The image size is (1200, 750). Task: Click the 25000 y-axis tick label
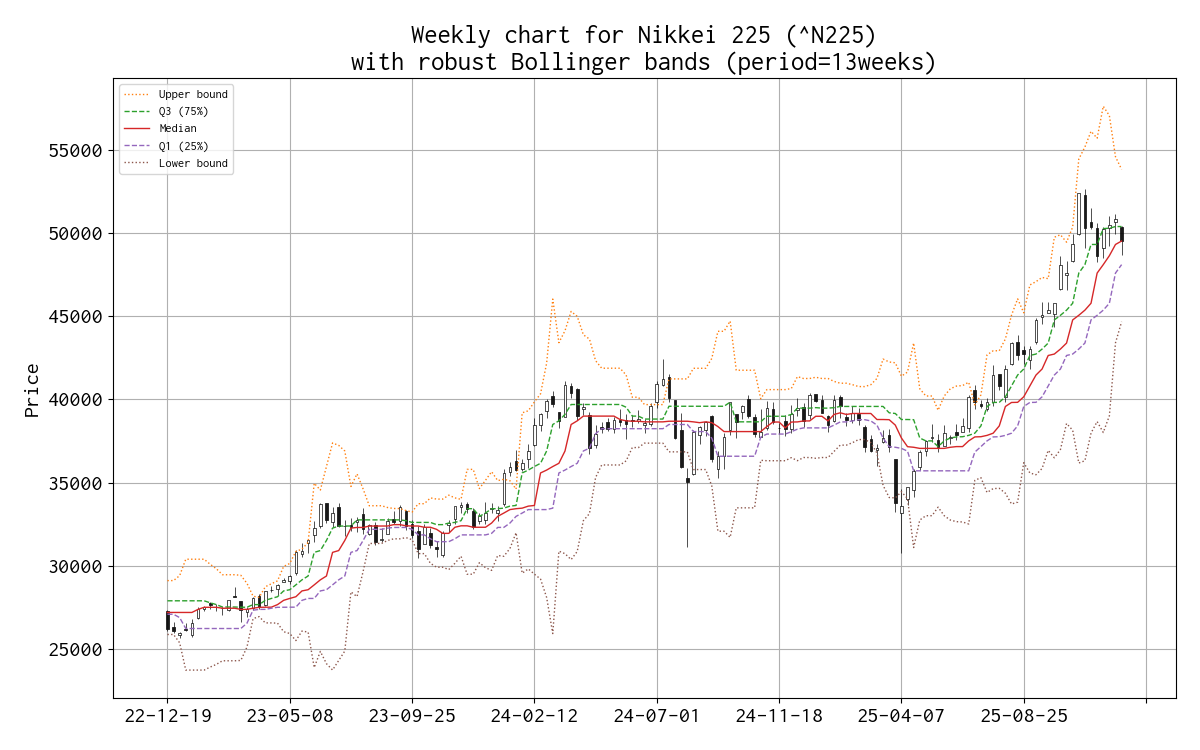77,650
